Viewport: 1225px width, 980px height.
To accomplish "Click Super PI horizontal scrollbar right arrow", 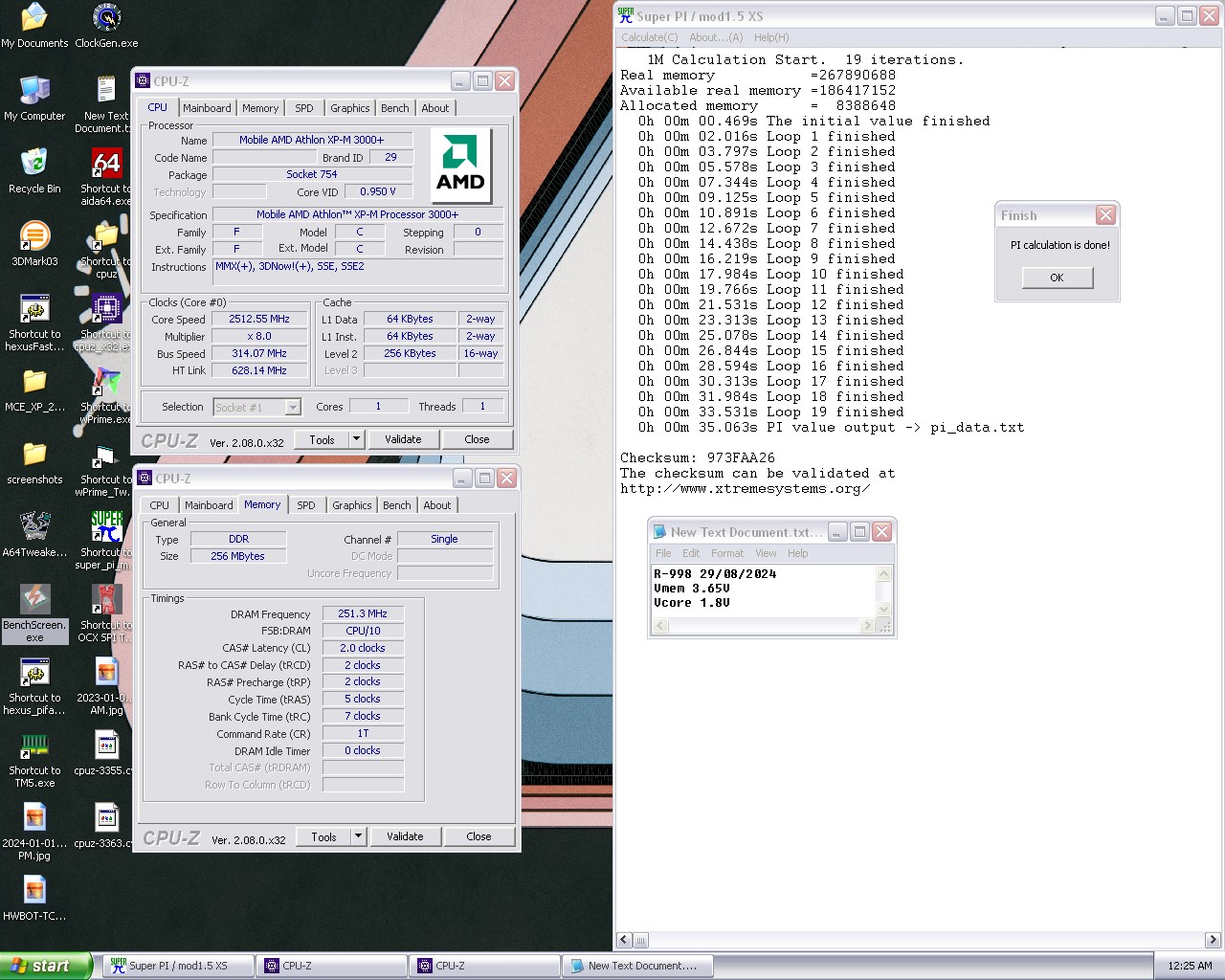I will click(x=1213, y=940).
